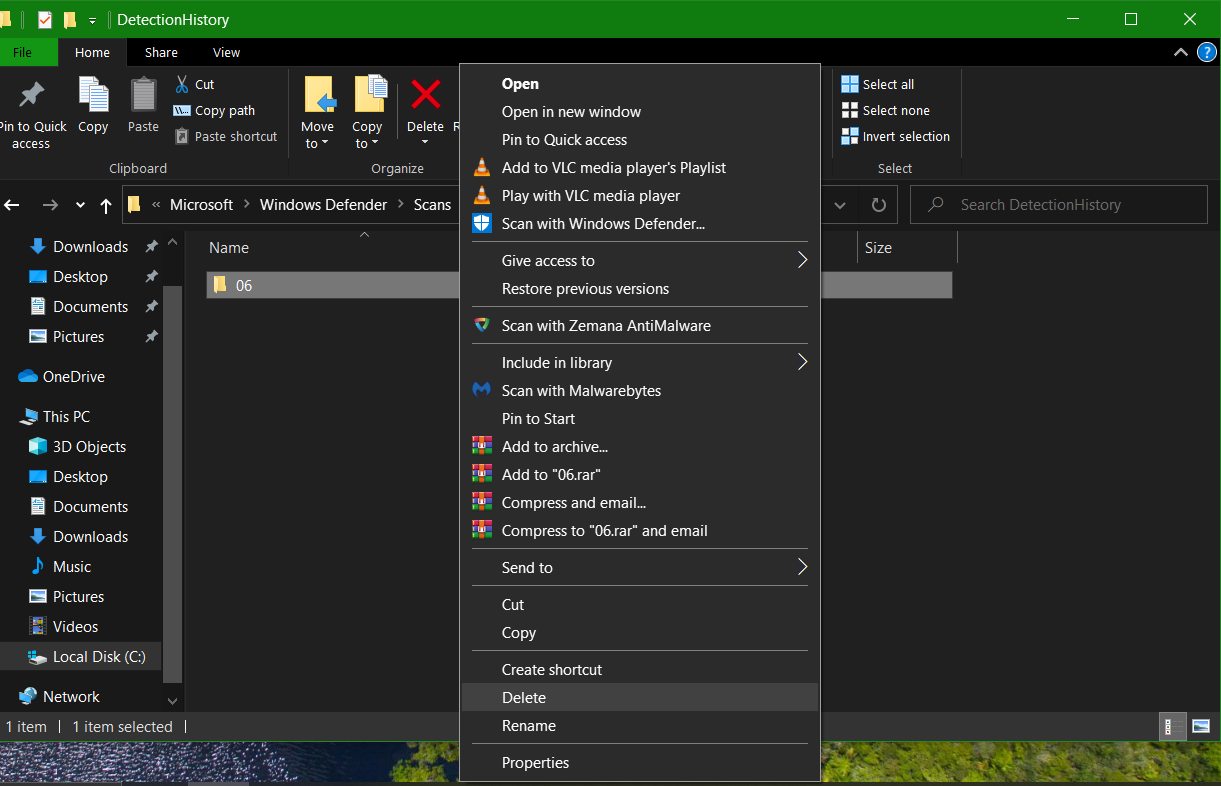The image size is (1221, 786).
Task: Click the Paste clipboard icon
Action: 143,95
